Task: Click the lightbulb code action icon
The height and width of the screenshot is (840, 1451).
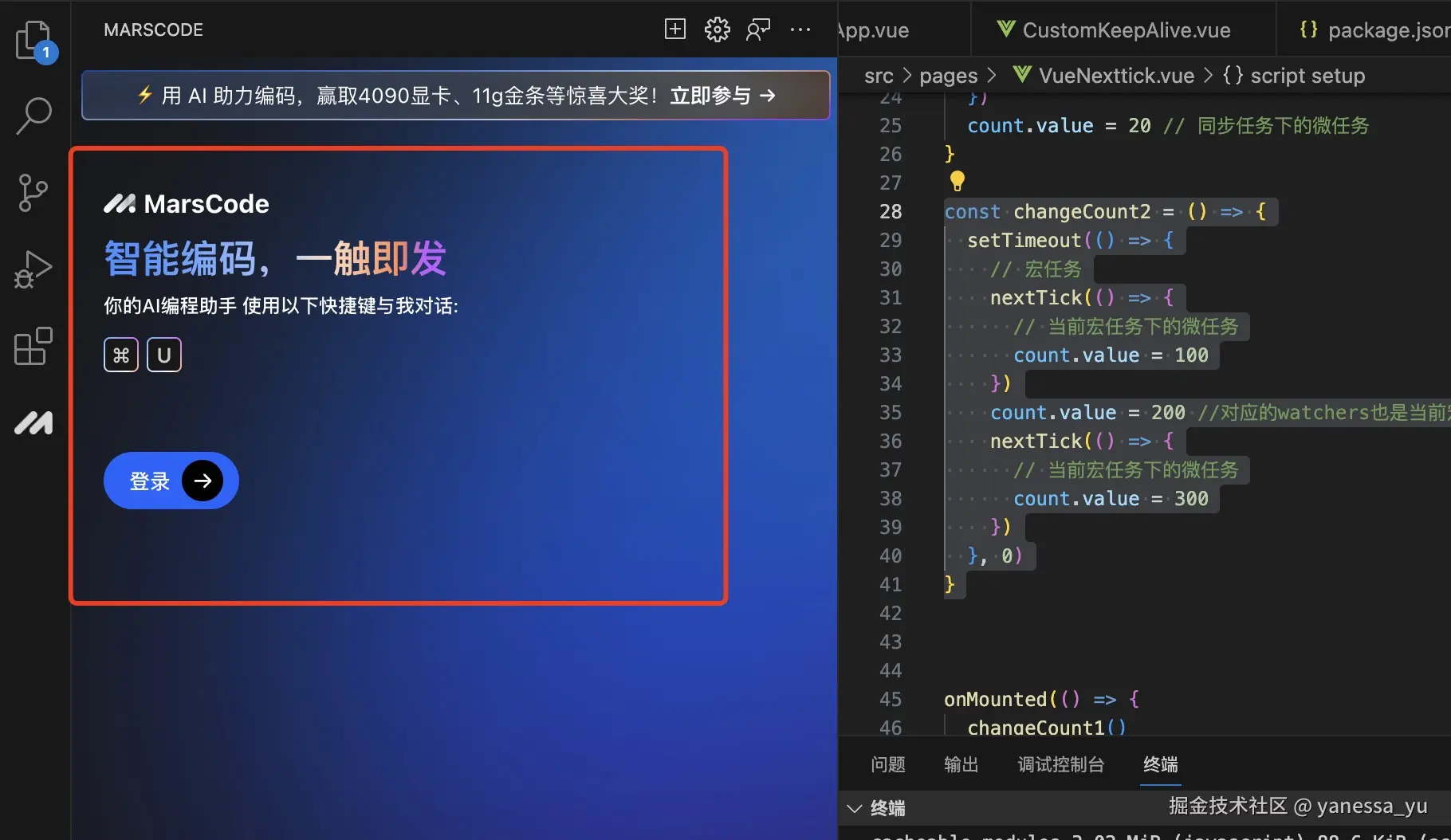Action: 958,182
